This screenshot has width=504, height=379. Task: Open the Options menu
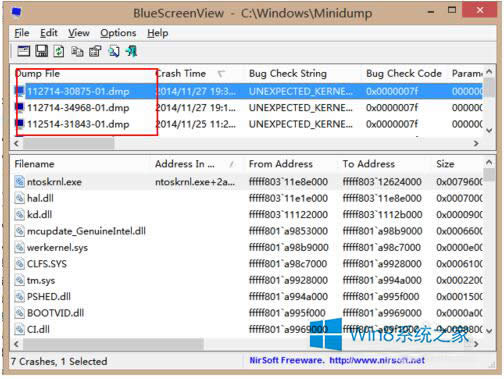coord(118,33)
